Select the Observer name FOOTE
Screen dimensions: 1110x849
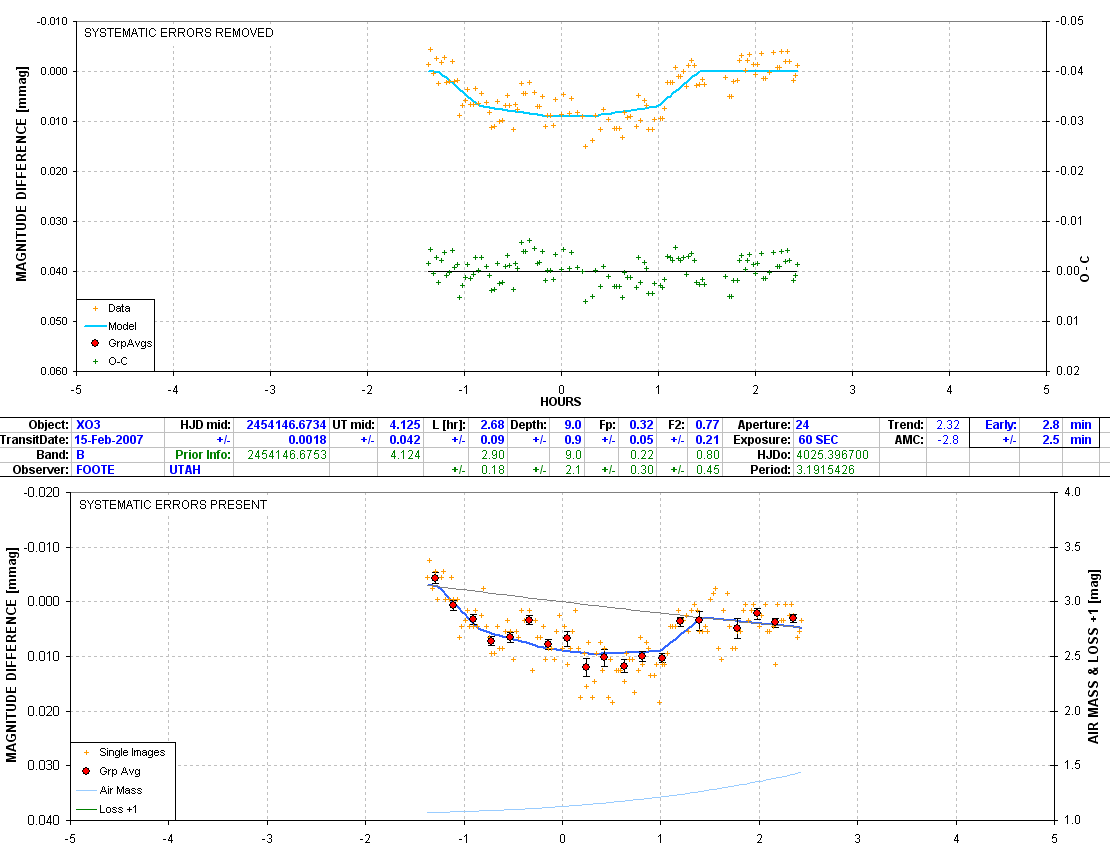click(95, 469)
